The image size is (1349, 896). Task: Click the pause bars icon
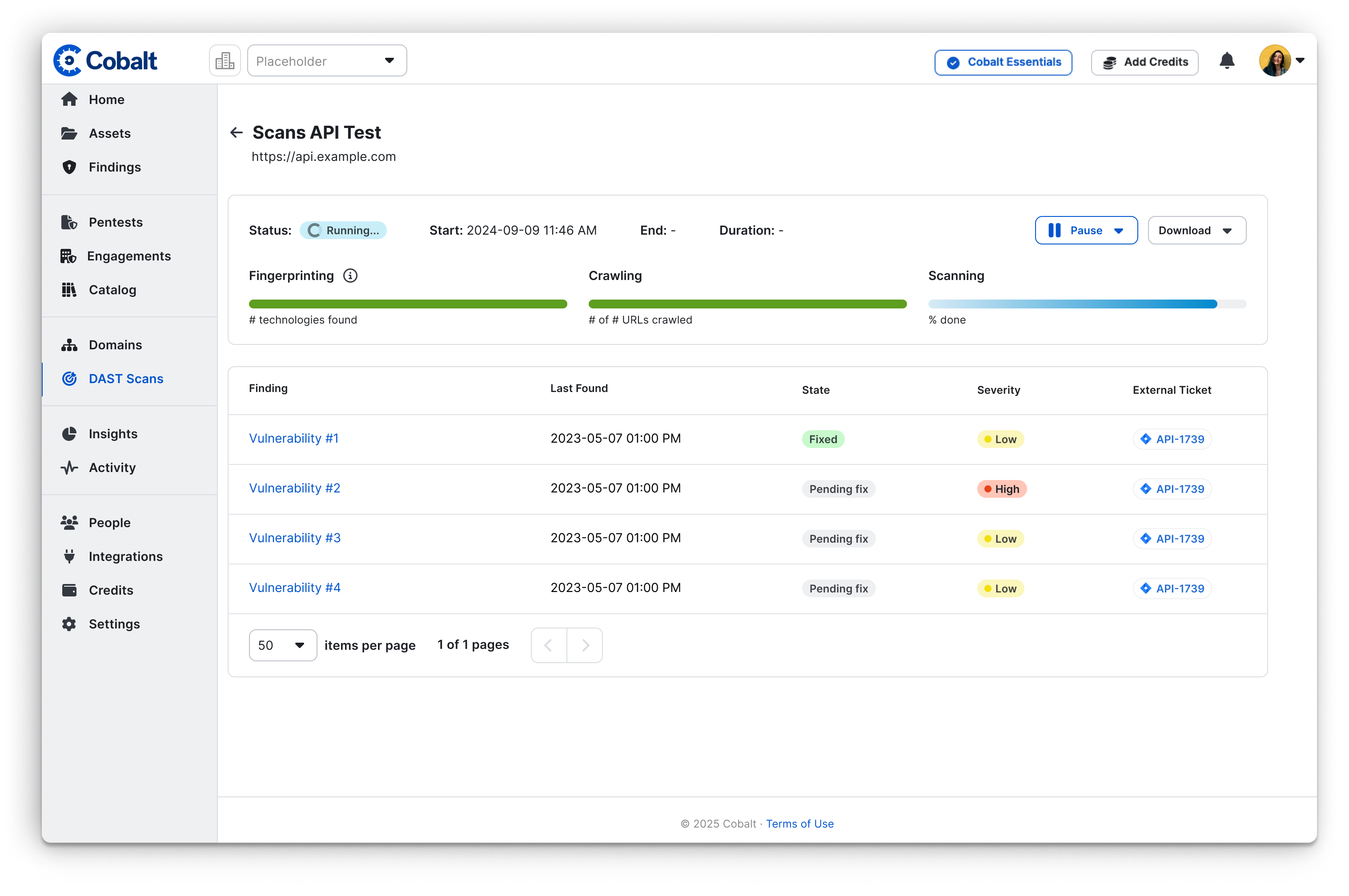[1055, 230]
